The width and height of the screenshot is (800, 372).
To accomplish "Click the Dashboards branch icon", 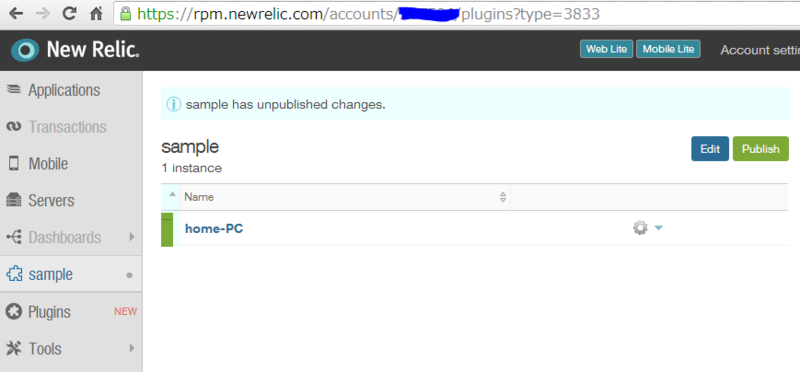I will point(14,237).
